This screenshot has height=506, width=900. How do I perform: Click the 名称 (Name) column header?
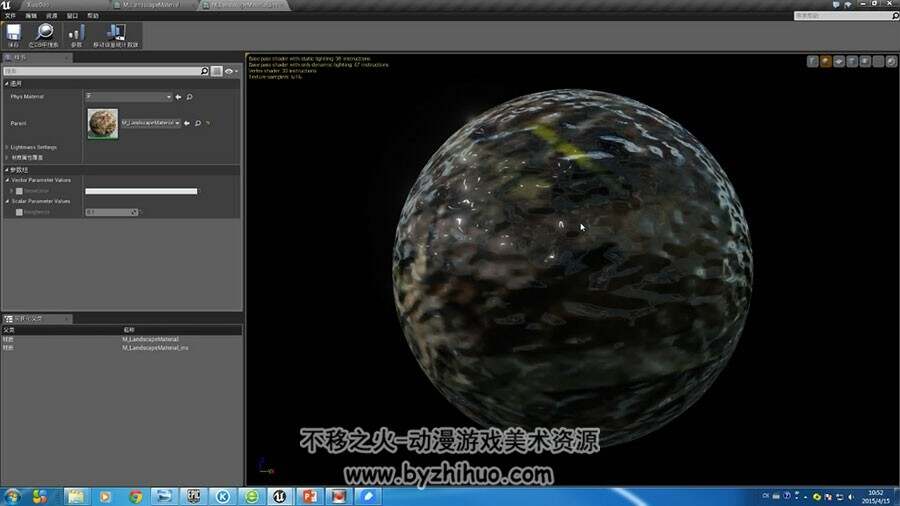[x=129, y=330]
